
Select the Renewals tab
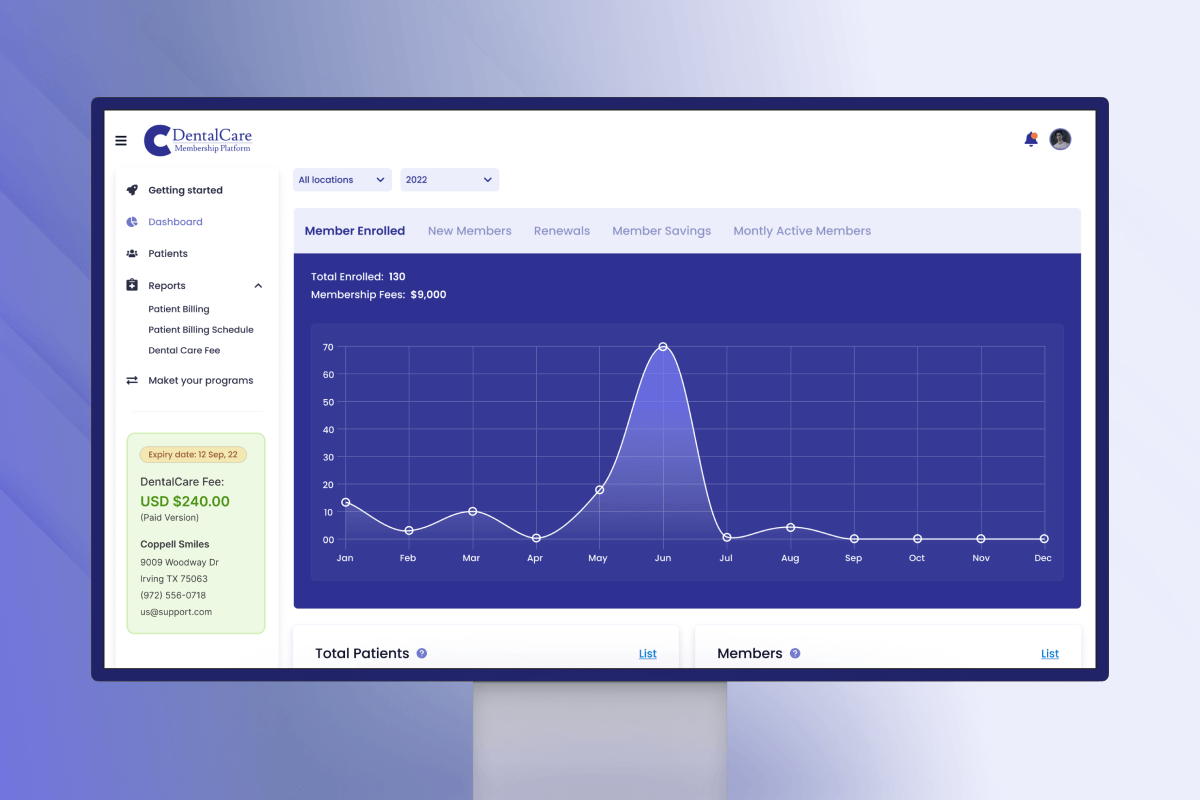point(561,231)
